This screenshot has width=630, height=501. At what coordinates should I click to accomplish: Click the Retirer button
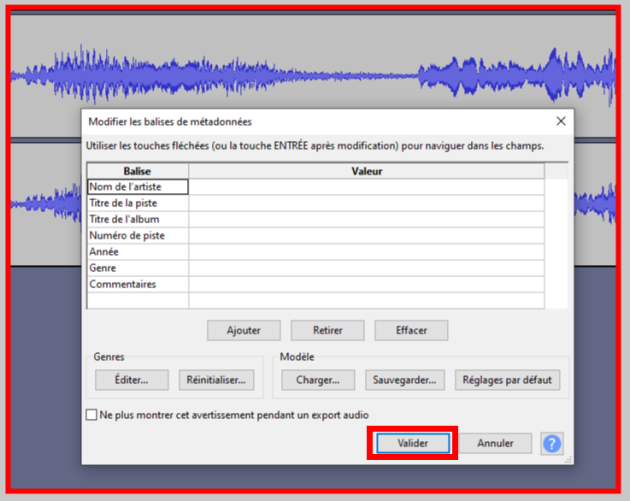tap(327, 330)
